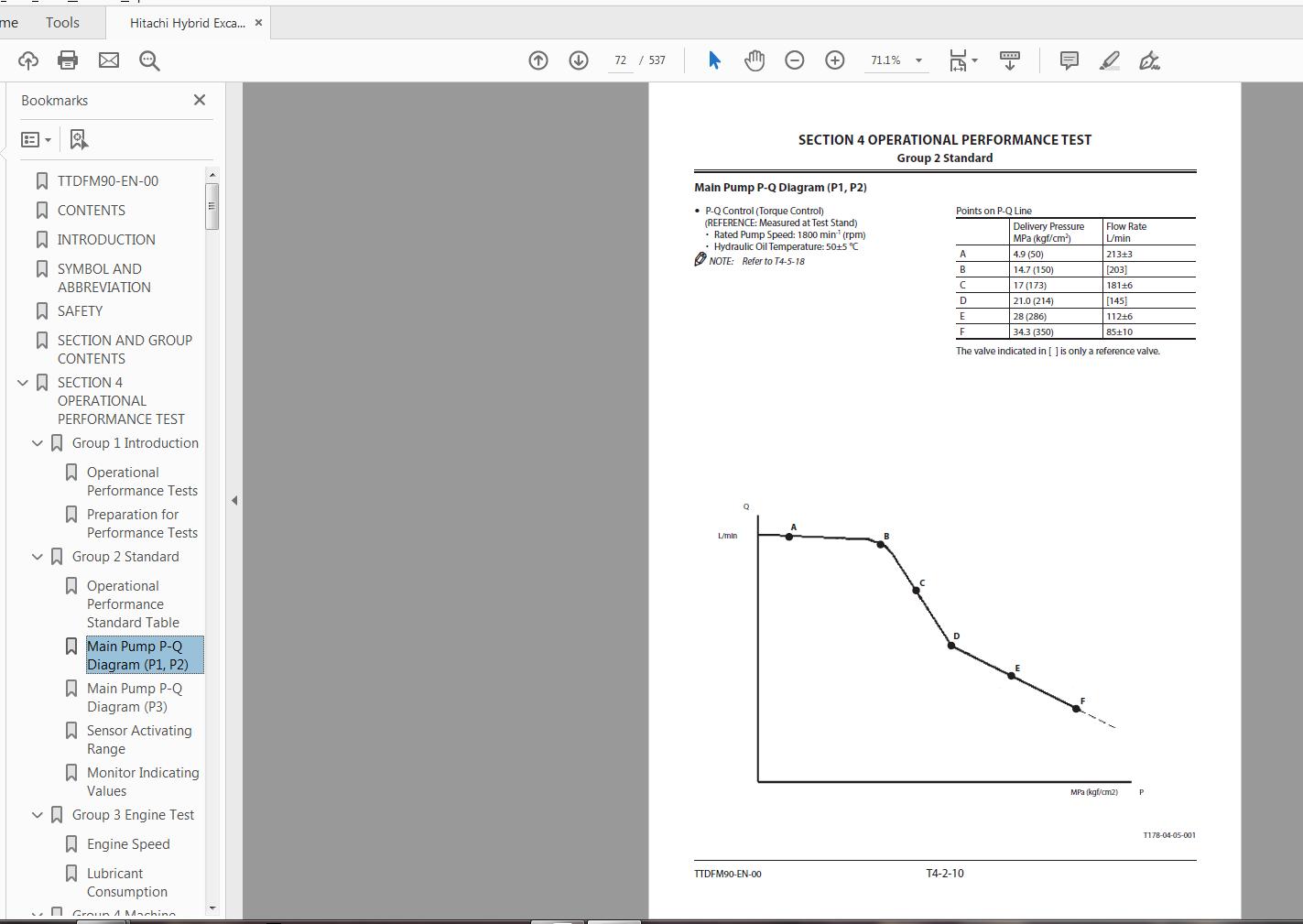This screenshot has height=924, width=1303.
Task: Open the find text magnifier tool
Action: tap(149, 60)
